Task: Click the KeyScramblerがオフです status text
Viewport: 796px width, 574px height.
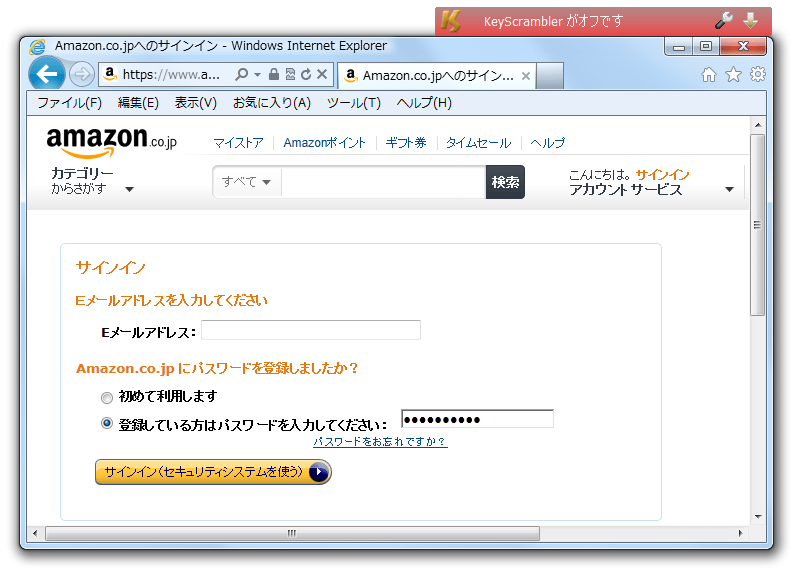Action: [553, 21]
